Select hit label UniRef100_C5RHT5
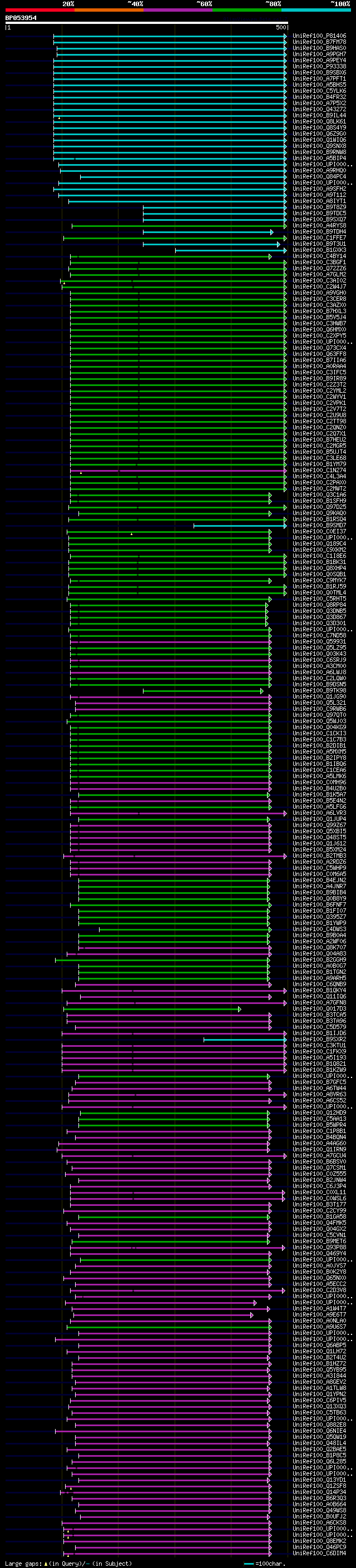The image size is (356, 1568). pyautogui.click(x=319, y=599)
